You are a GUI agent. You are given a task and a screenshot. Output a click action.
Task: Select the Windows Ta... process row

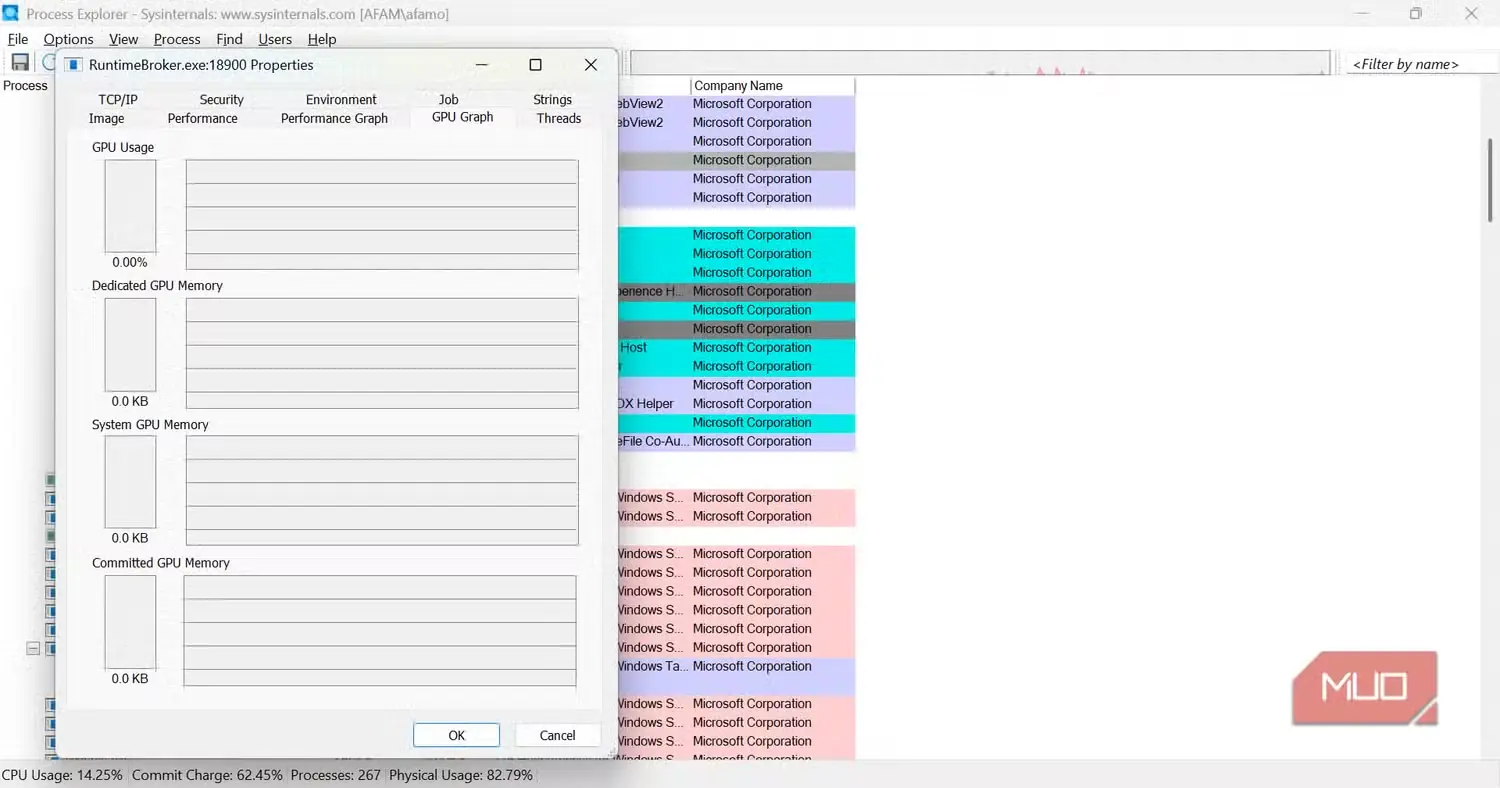pos(736,666)
